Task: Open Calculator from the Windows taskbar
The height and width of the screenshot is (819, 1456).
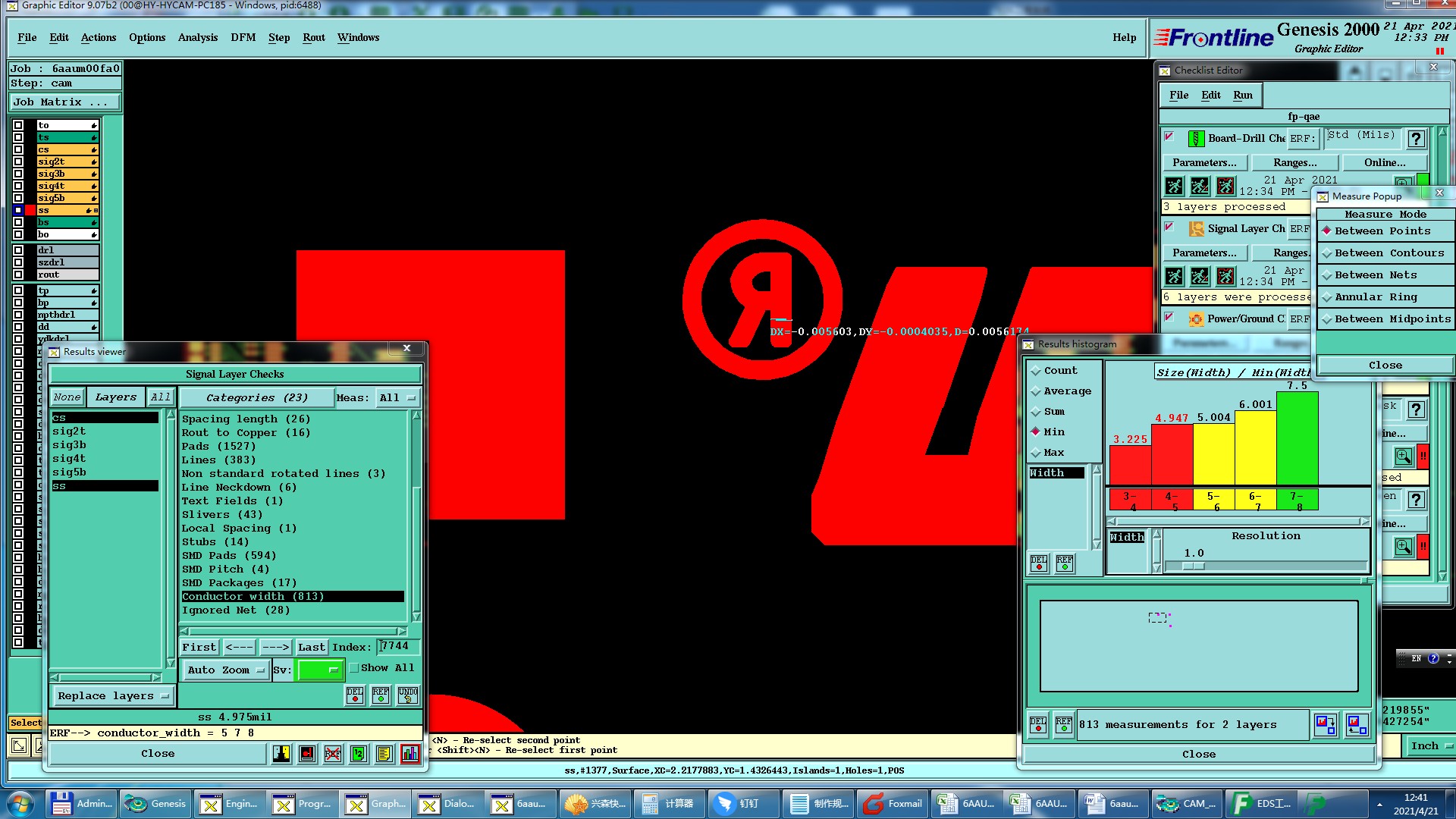Action: [x=668, y=804]
